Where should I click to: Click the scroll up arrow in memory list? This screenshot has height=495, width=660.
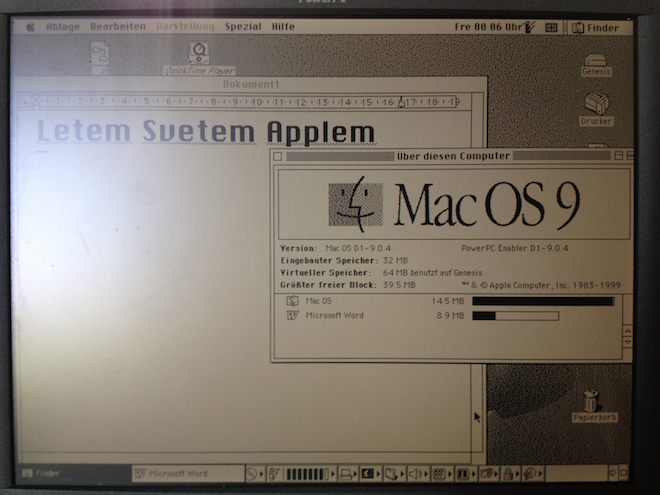point(627,331)
